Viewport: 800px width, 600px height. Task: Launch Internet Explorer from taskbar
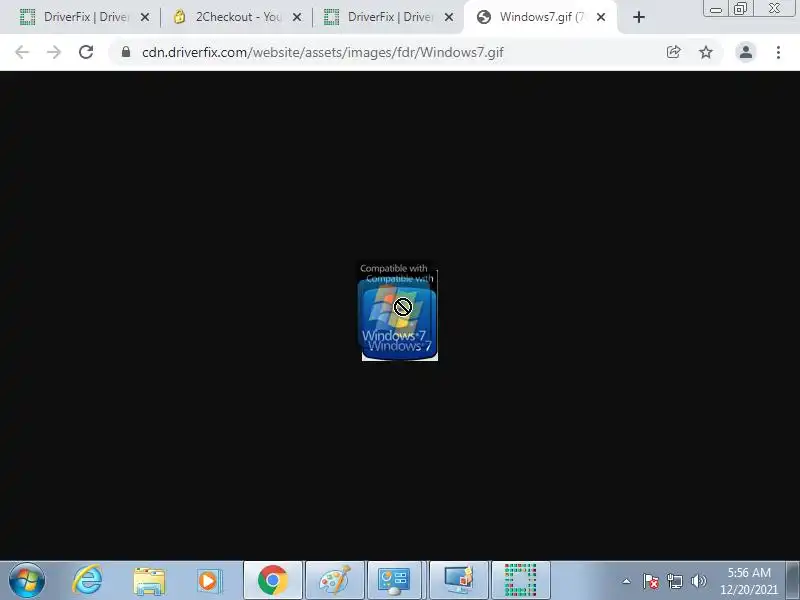pos(87,581)
